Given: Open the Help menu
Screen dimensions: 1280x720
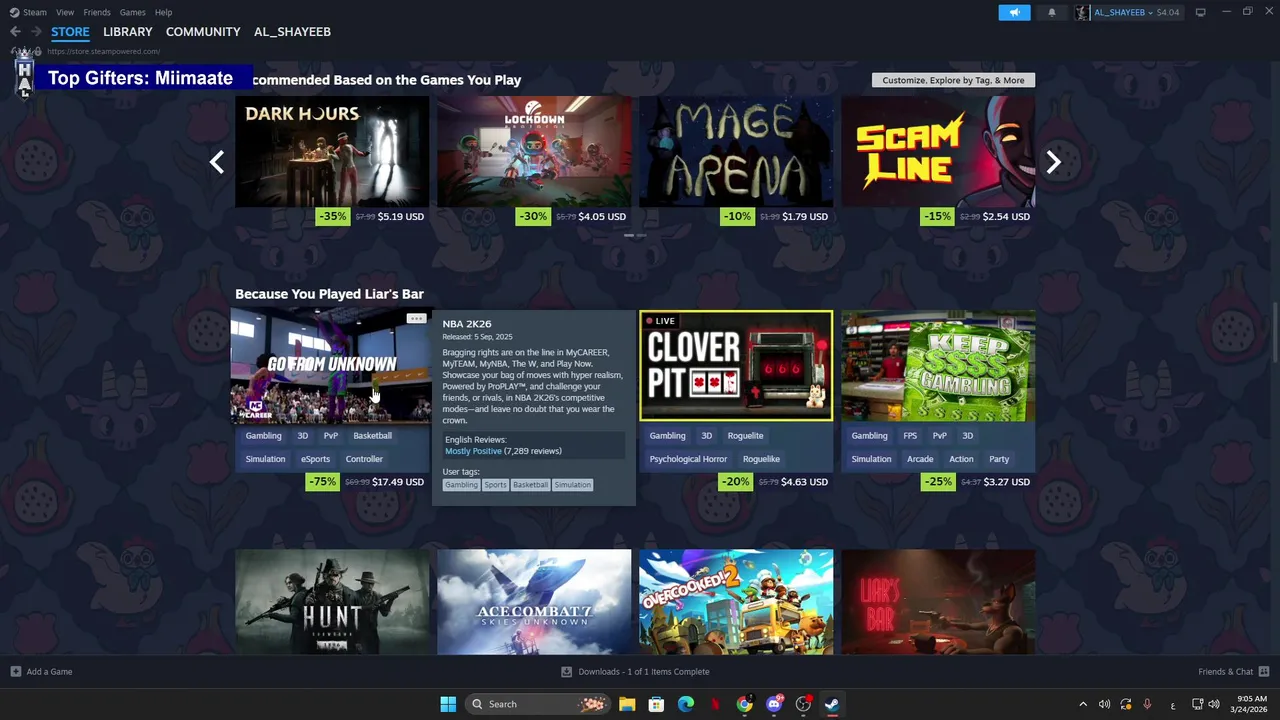Looking at the screenshot, I should (x=163, y=12).
